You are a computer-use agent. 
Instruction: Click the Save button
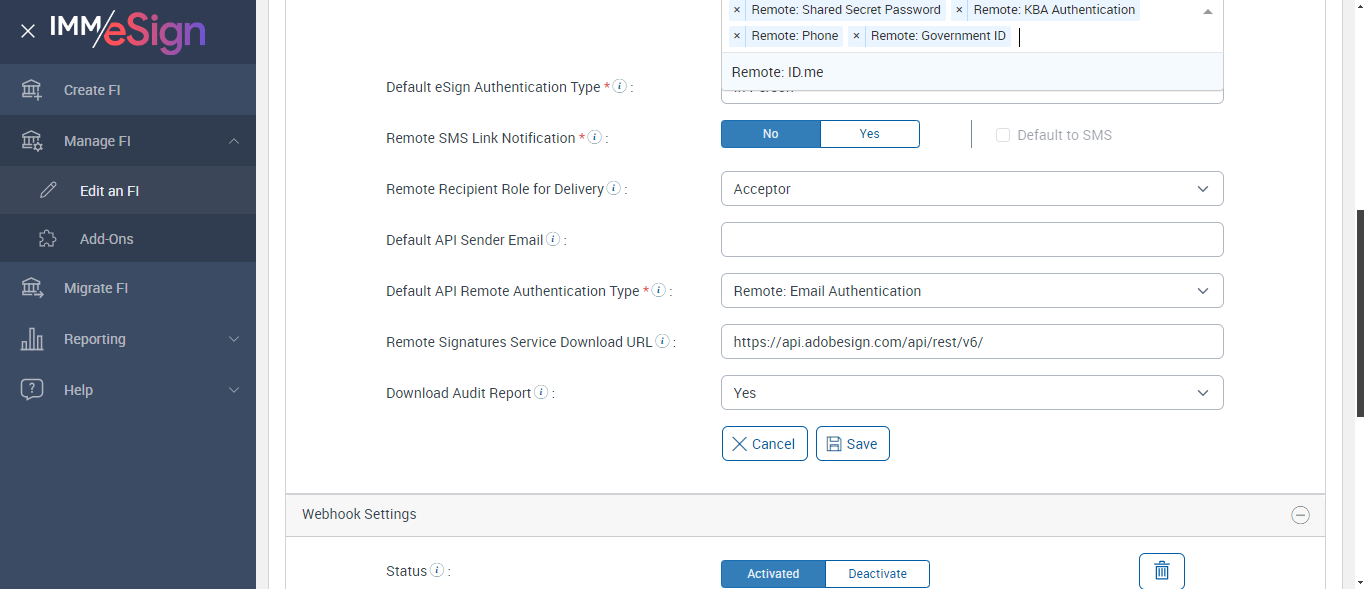pyautogui.click(x=852, y=444)
